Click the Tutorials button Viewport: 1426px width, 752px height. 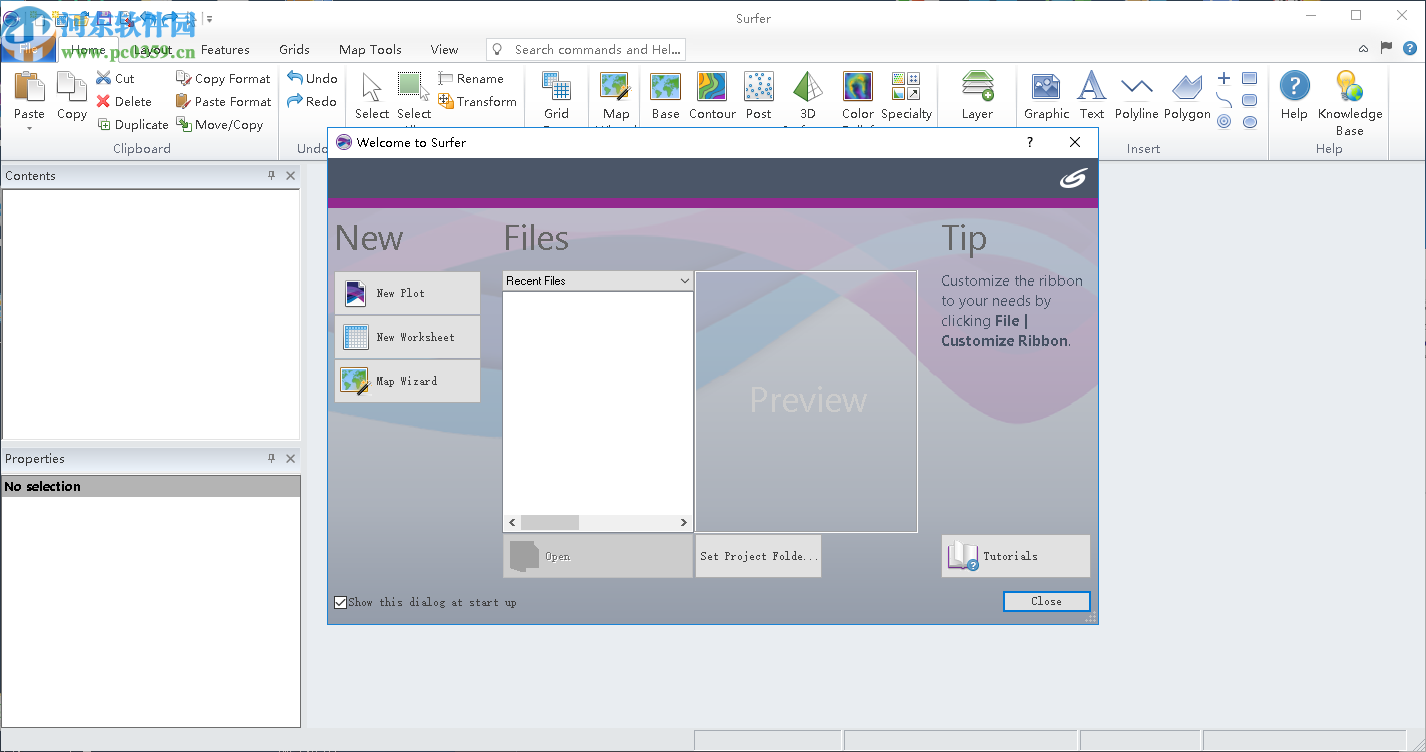click(1015, 556)
